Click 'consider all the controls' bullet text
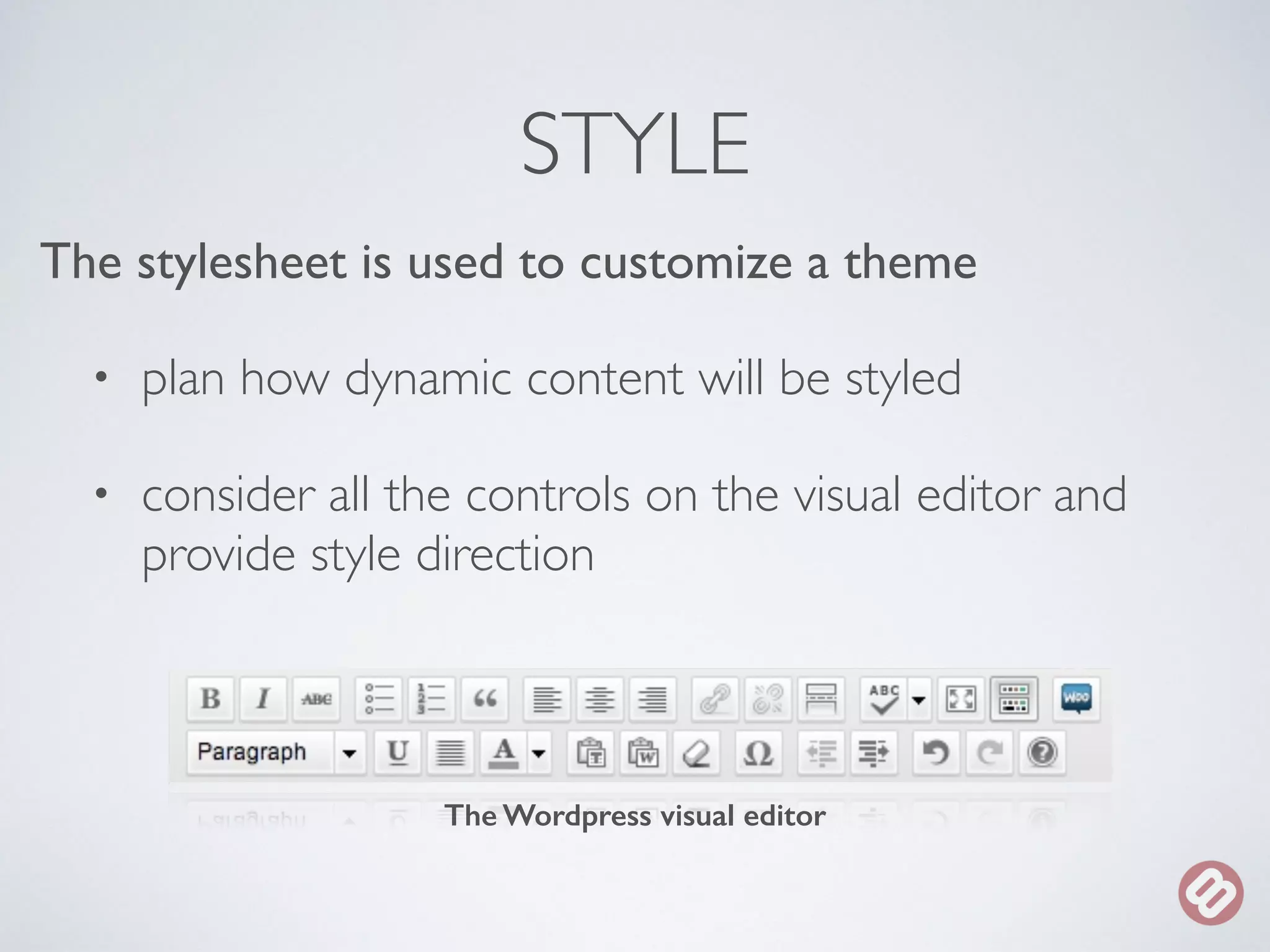The height and width of the screenshot is (952, 1270). [634, 524]
